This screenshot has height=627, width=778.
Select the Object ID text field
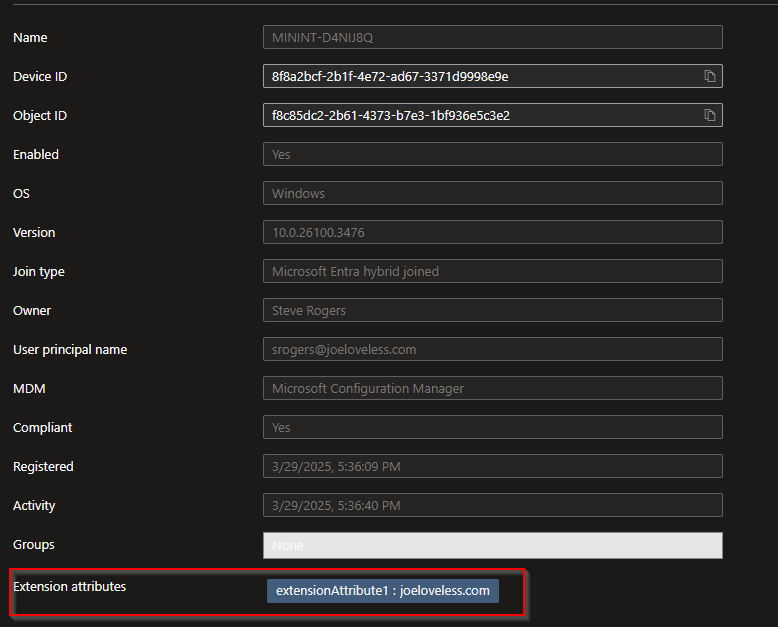click(480, 115)
